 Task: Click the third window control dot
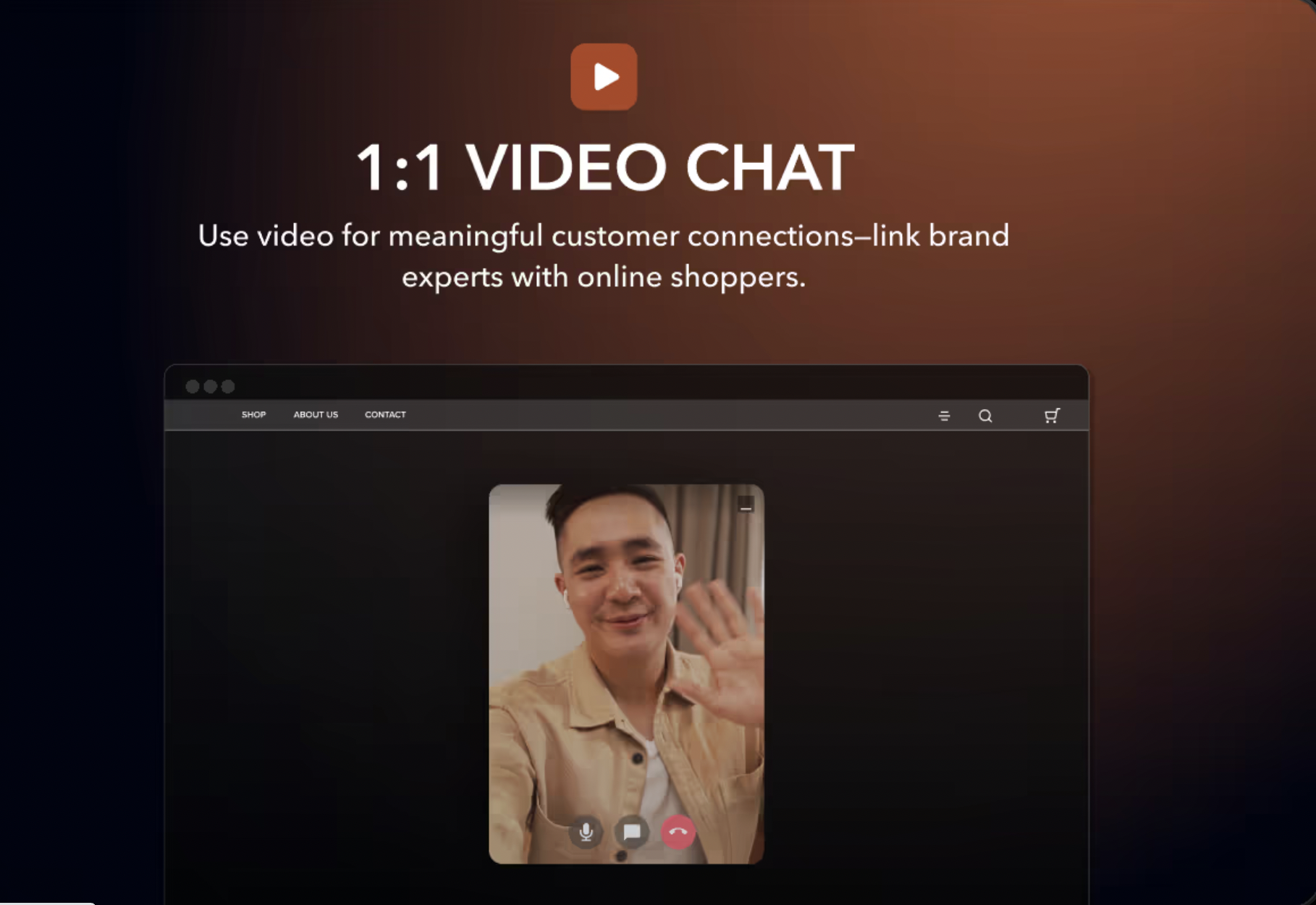point(228,387)
